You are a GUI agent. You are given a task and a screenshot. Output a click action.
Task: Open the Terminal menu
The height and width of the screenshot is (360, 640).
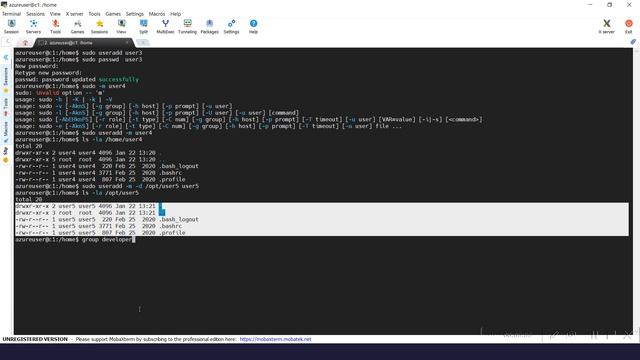coord(11,14)
